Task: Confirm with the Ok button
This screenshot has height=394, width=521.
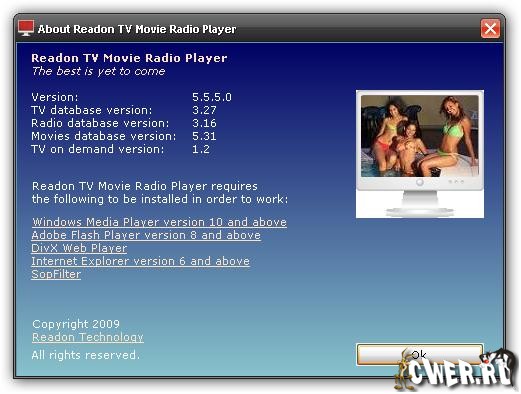Action: click(x=420, y=355)
